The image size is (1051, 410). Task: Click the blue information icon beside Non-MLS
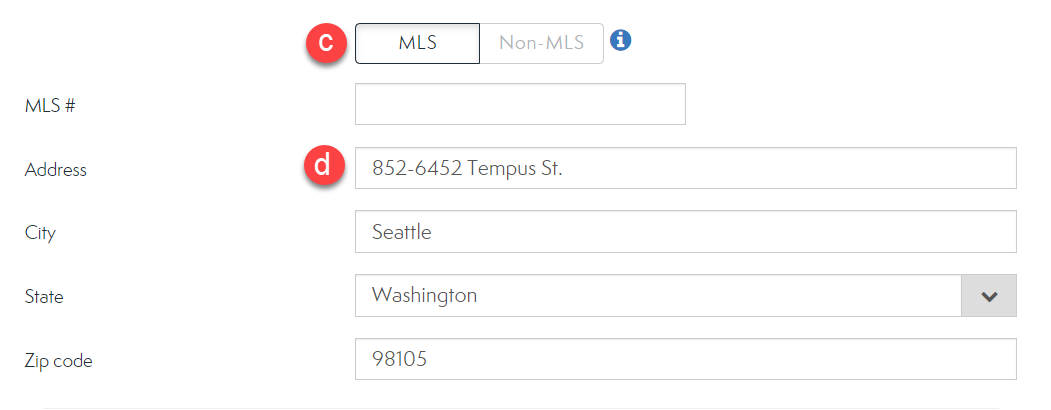(x=621, y=41)
